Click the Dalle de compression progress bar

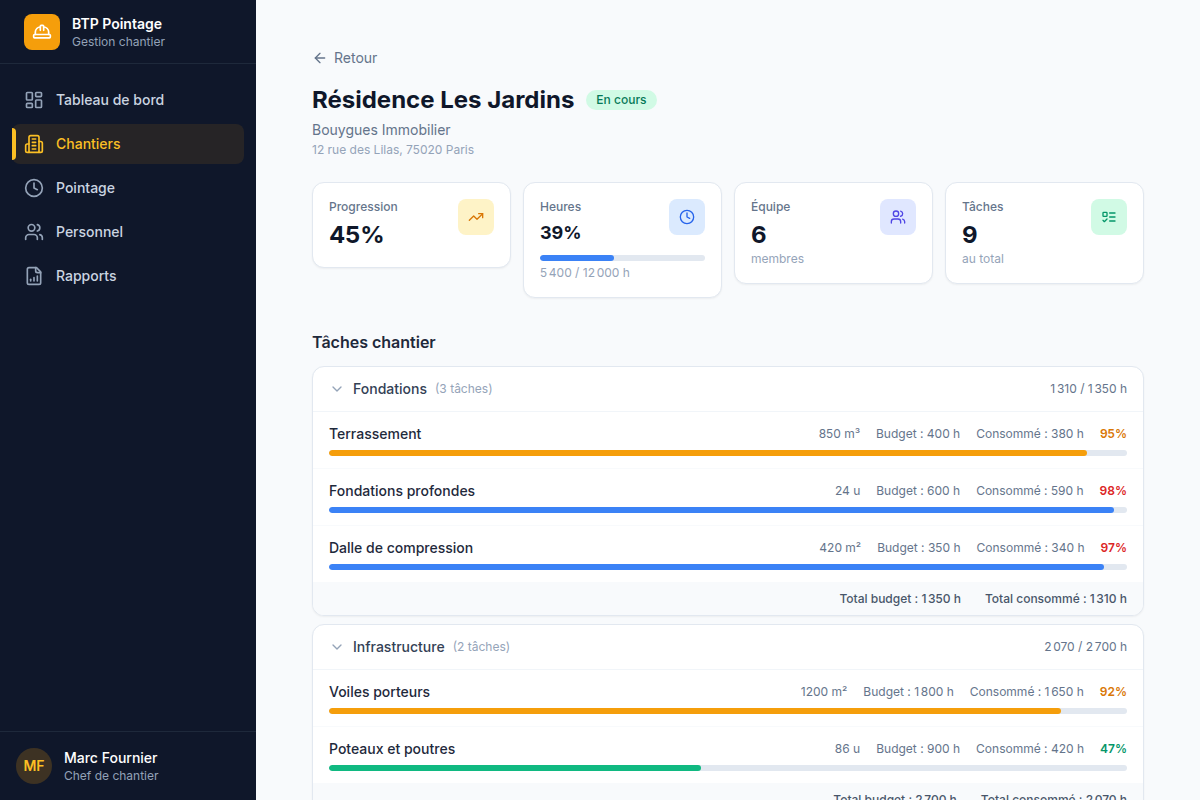coord(728,567)
